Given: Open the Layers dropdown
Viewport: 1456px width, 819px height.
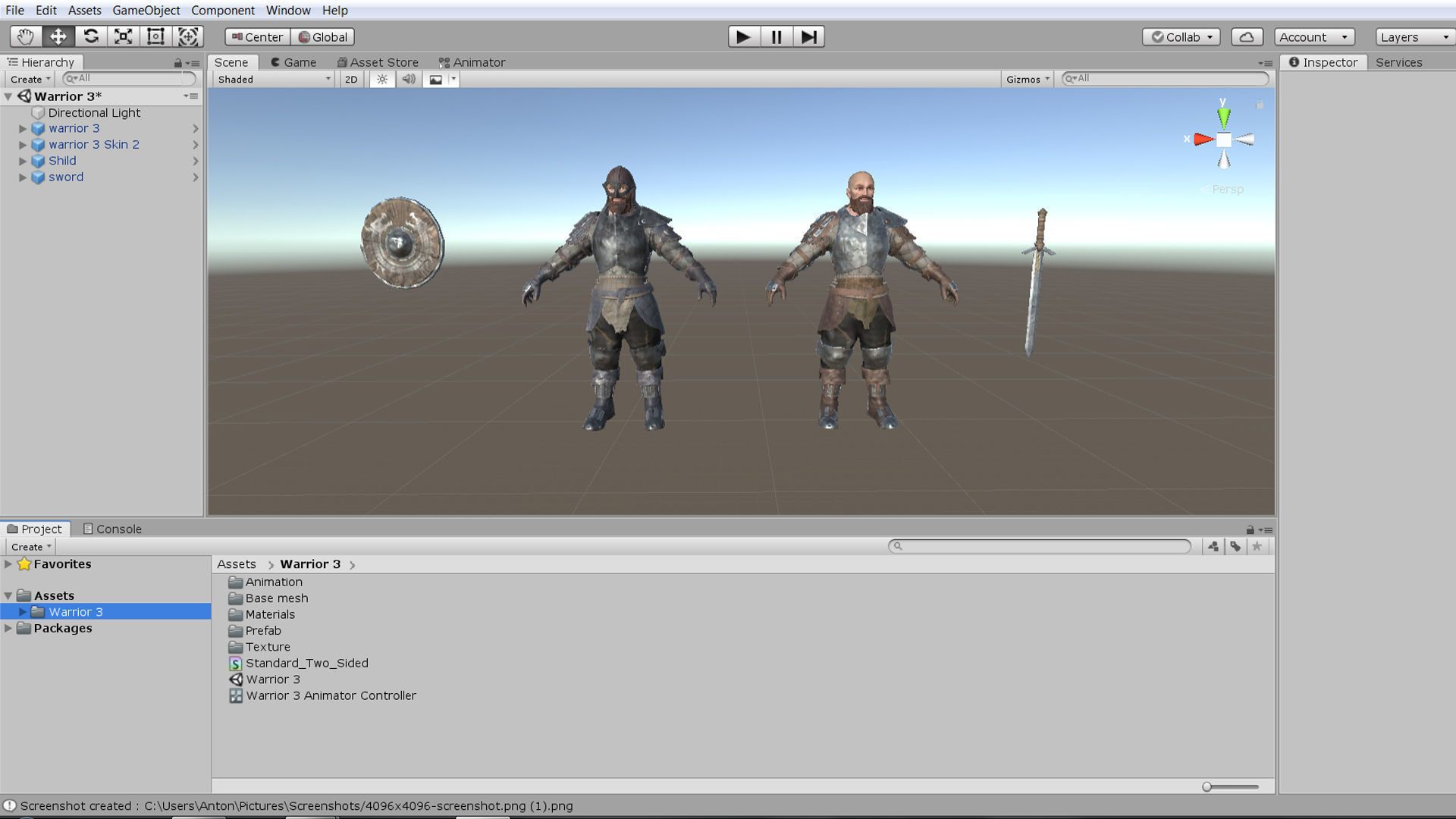Looking at the screenshot, I should (x=1414, y=36).
